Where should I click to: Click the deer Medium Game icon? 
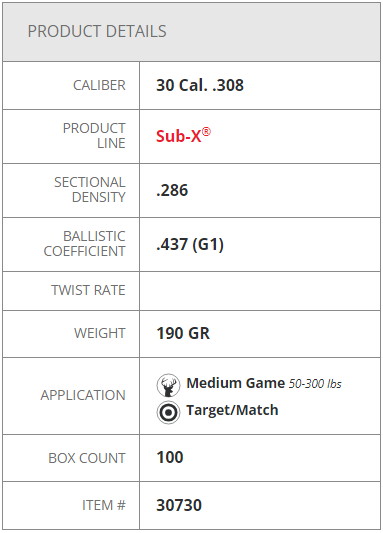click(168, 385)
